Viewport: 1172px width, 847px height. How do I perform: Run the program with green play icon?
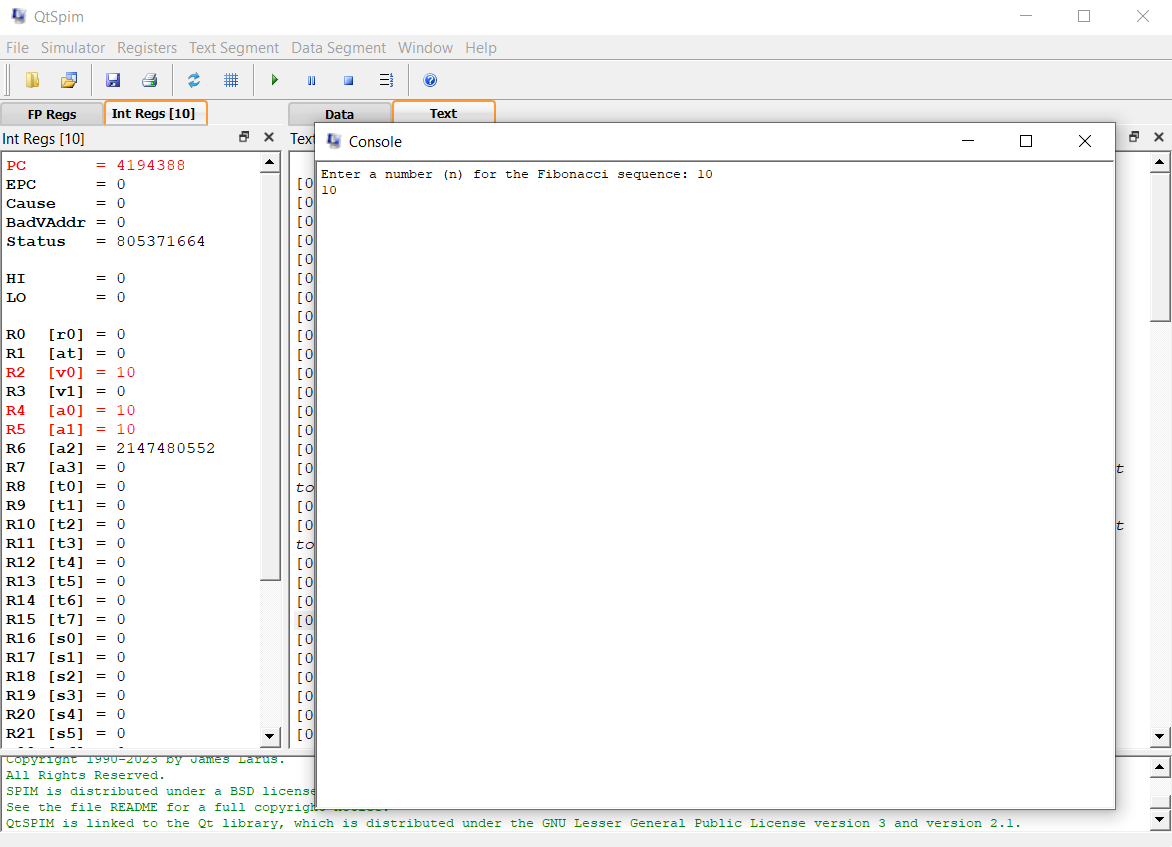[274, 80]
